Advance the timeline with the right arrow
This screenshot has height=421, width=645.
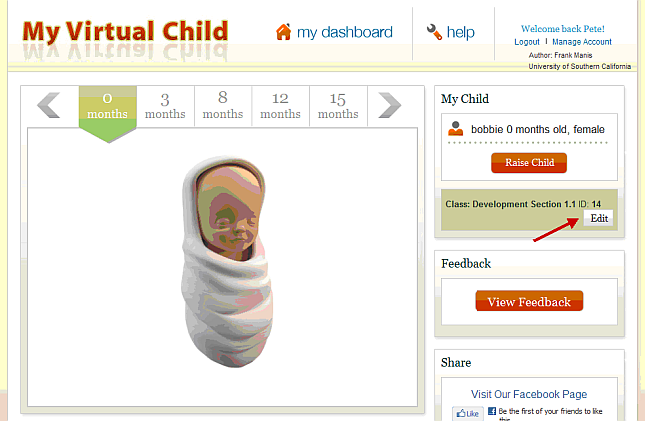pyautogui.click(x=389, y=105)
